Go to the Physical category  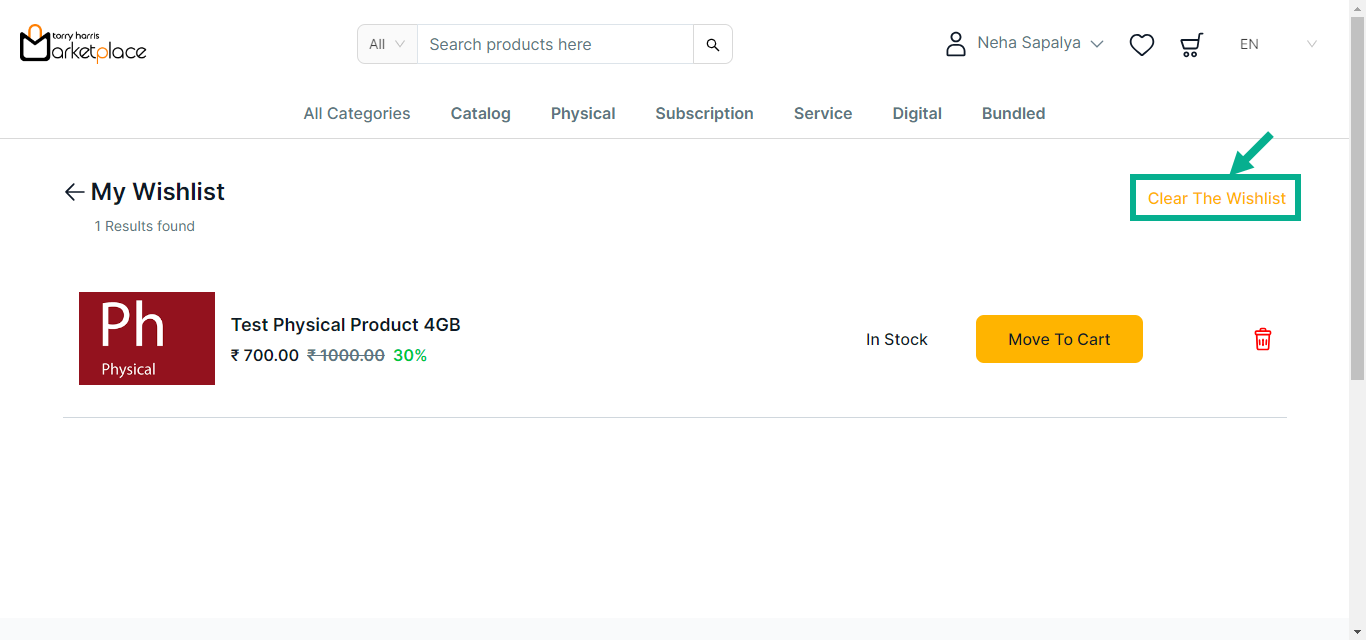(583, 114)
